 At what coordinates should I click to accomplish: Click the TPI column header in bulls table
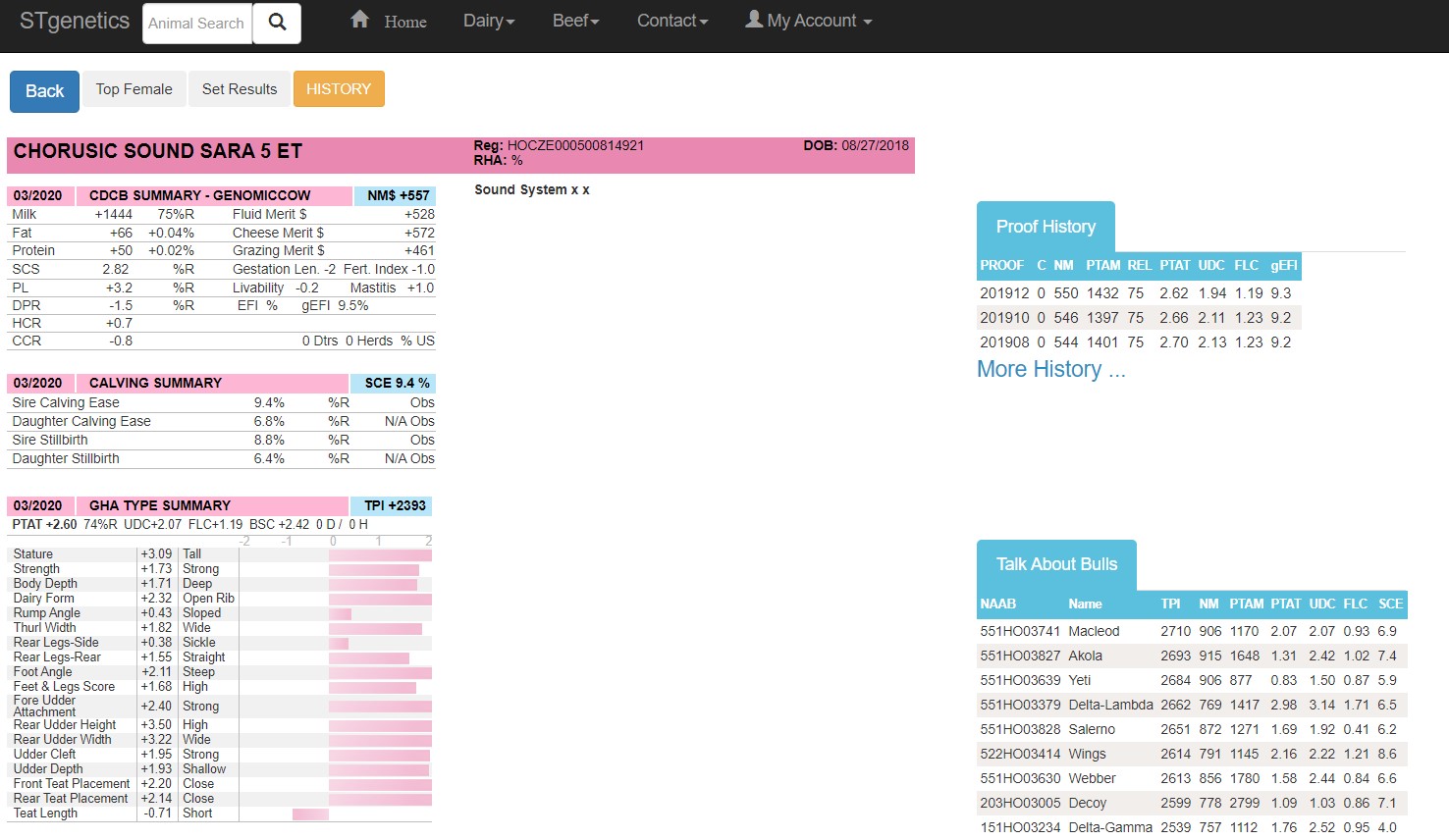tap(1170, 604)
